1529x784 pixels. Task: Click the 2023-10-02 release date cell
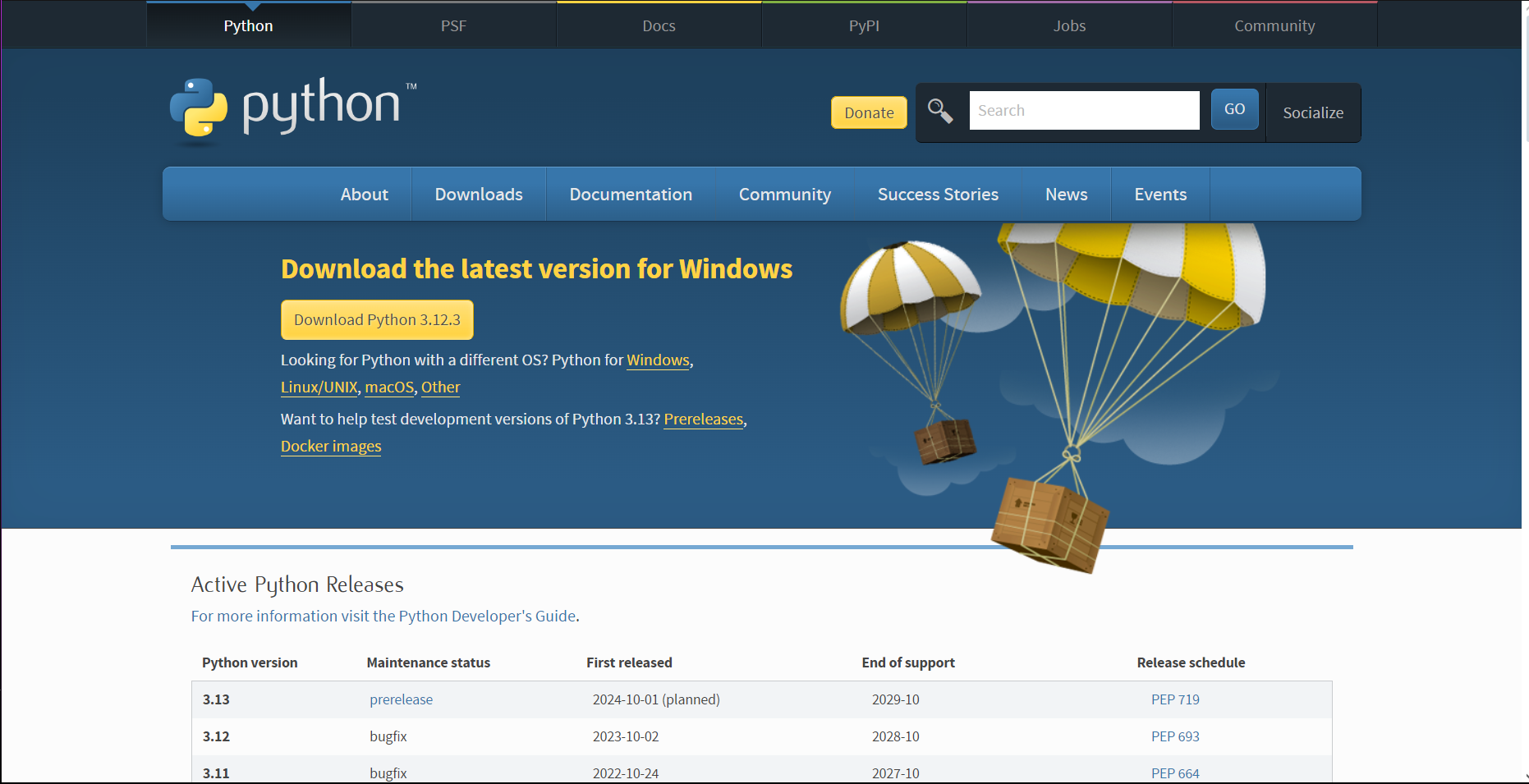point(626,736)
